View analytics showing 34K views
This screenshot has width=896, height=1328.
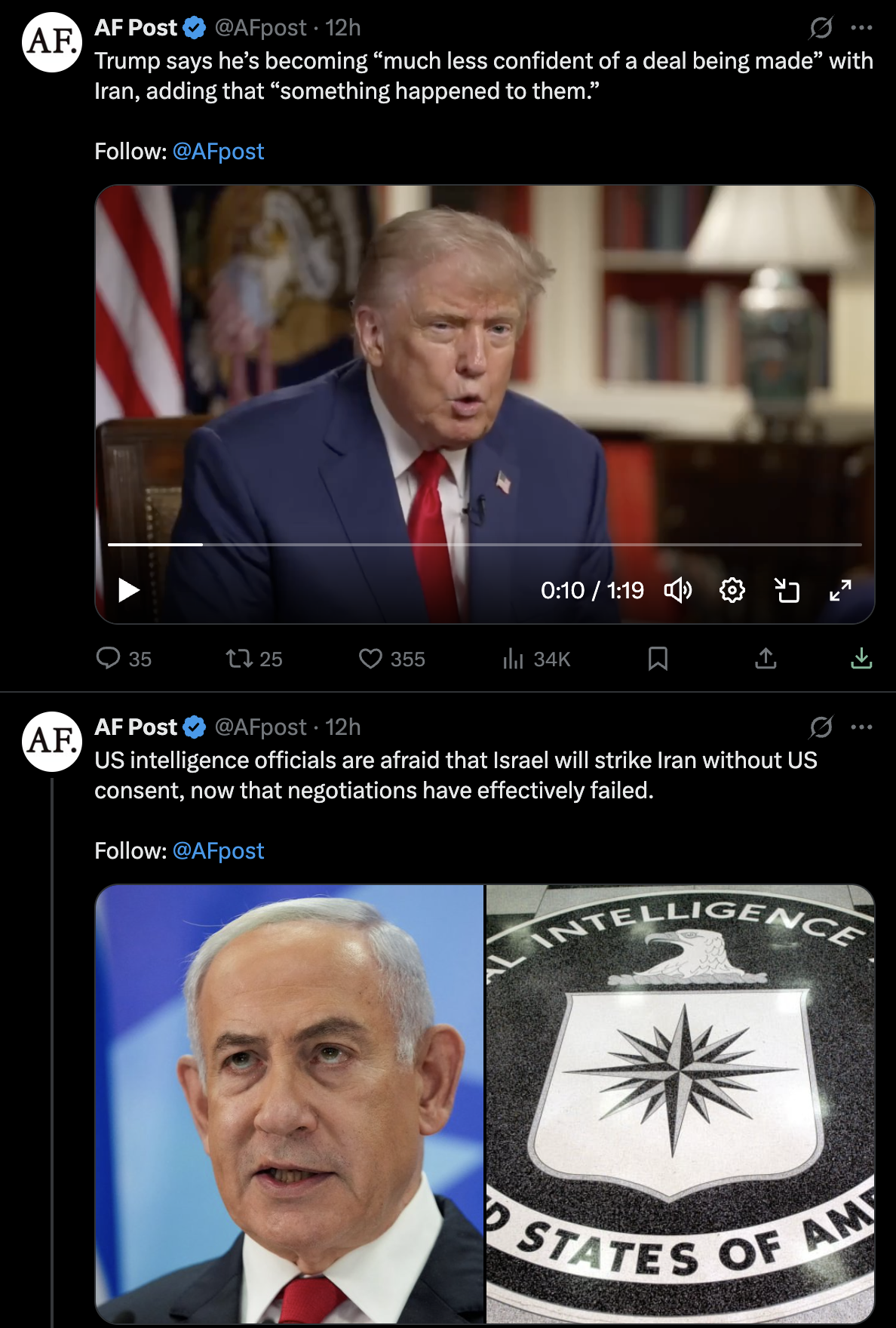click(x=535, y=659)
